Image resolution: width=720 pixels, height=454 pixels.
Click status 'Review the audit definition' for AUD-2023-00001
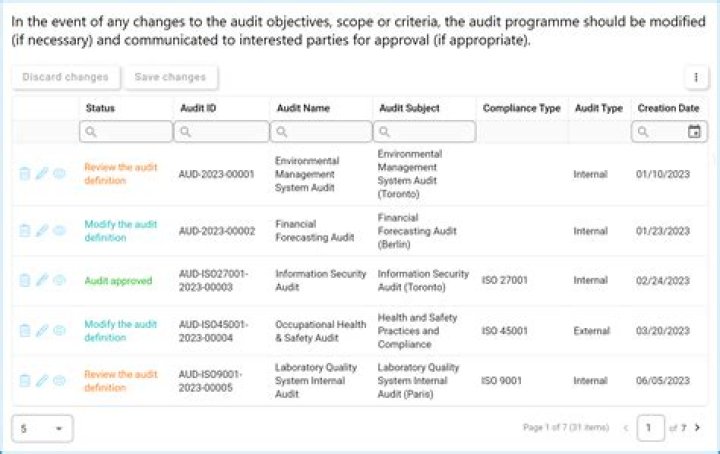(x=120, y=174)
